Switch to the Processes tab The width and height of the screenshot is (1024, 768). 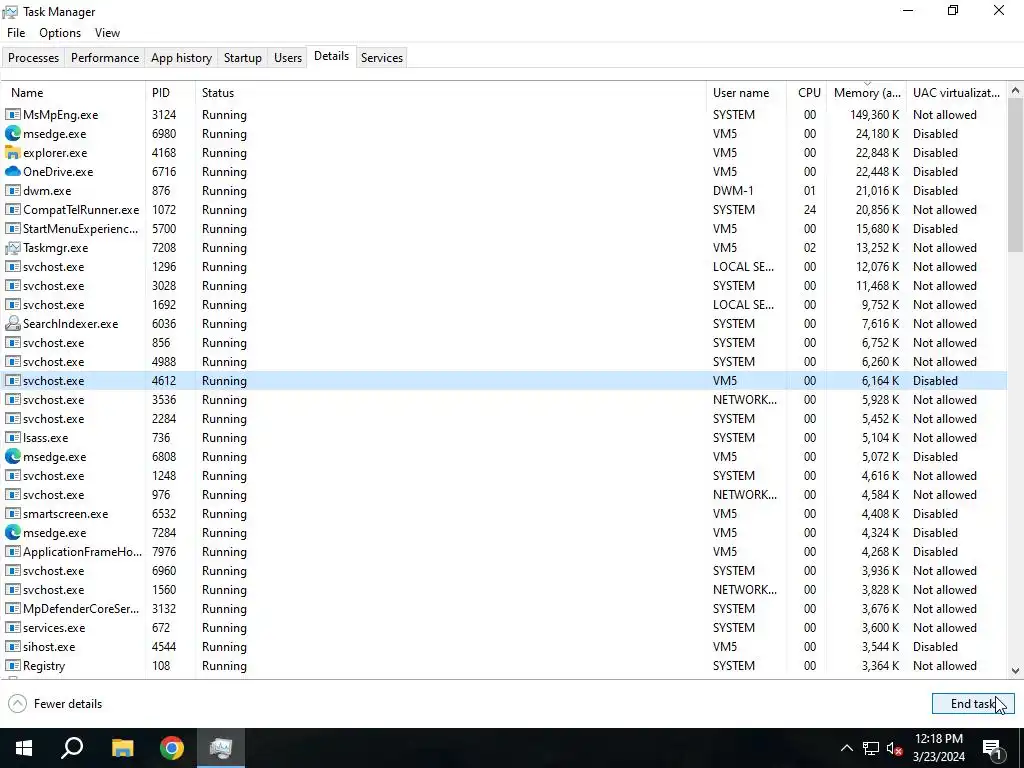(33, 57)
